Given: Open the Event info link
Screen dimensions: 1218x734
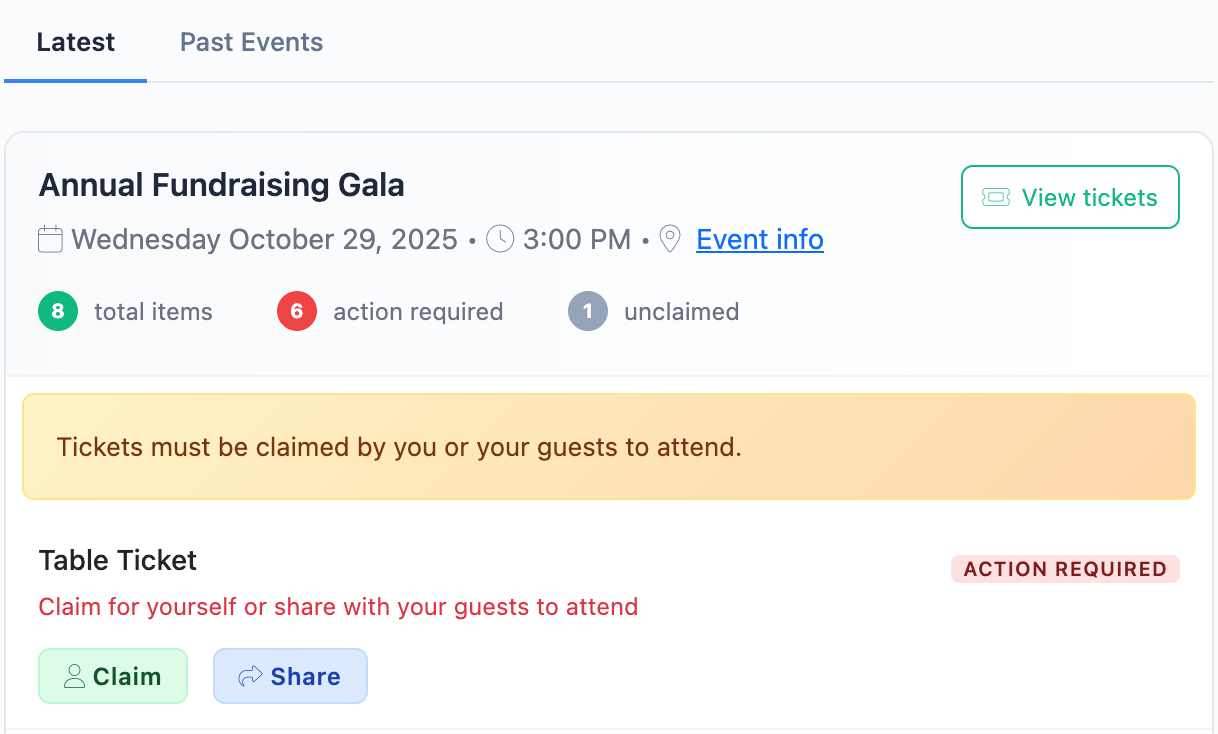Looking at the screenshot, I should click(x=760, y=240).
